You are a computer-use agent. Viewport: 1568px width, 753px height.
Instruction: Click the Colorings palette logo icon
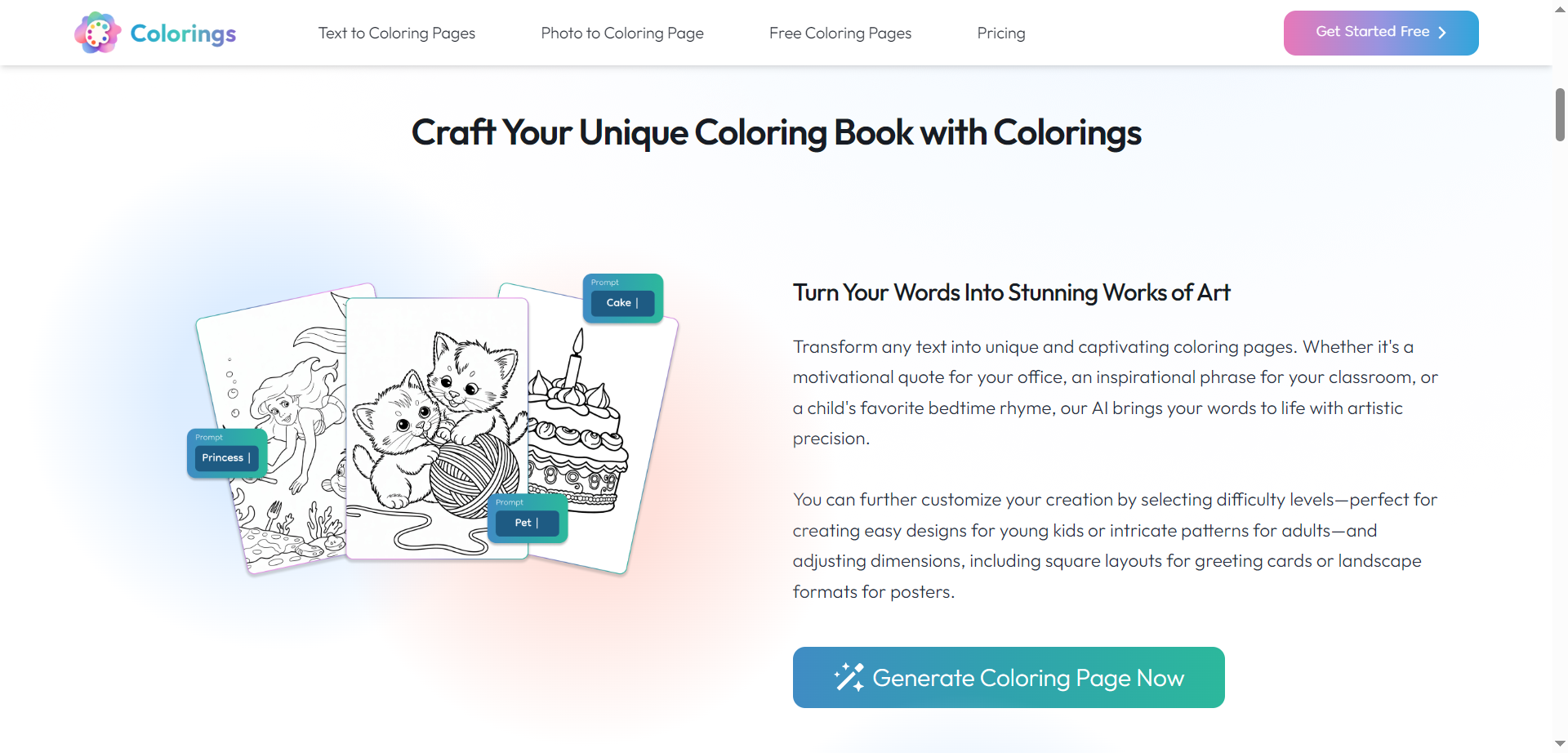(98, 33)
